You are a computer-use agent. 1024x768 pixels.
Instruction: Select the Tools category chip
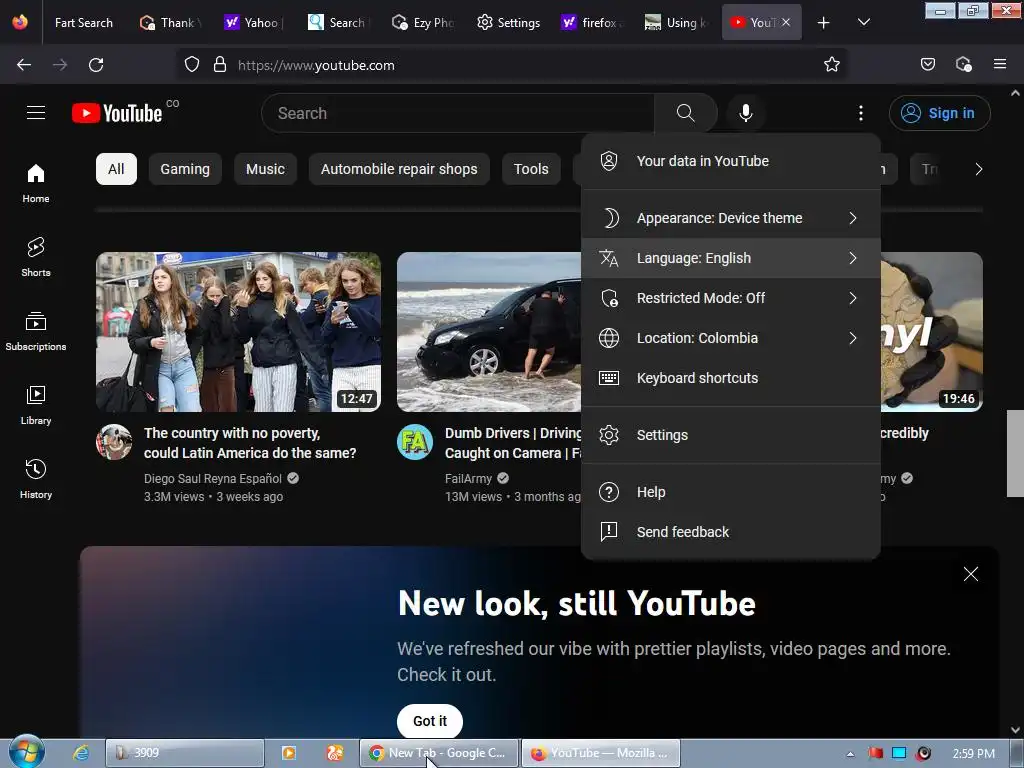click(531, 169)
